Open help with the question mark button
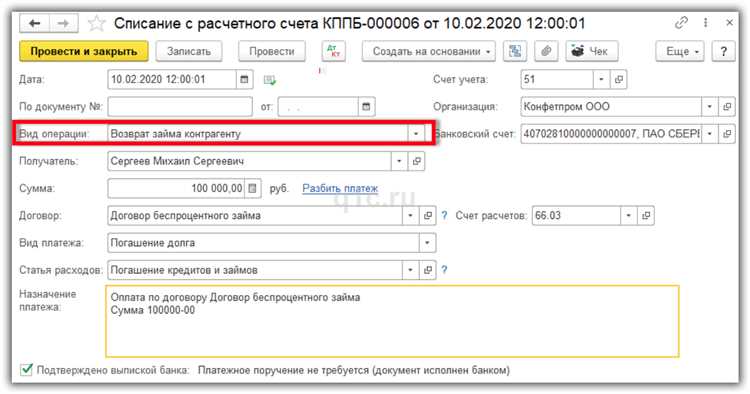This screenshot has height=394, width=750. [x=723, y=51]
